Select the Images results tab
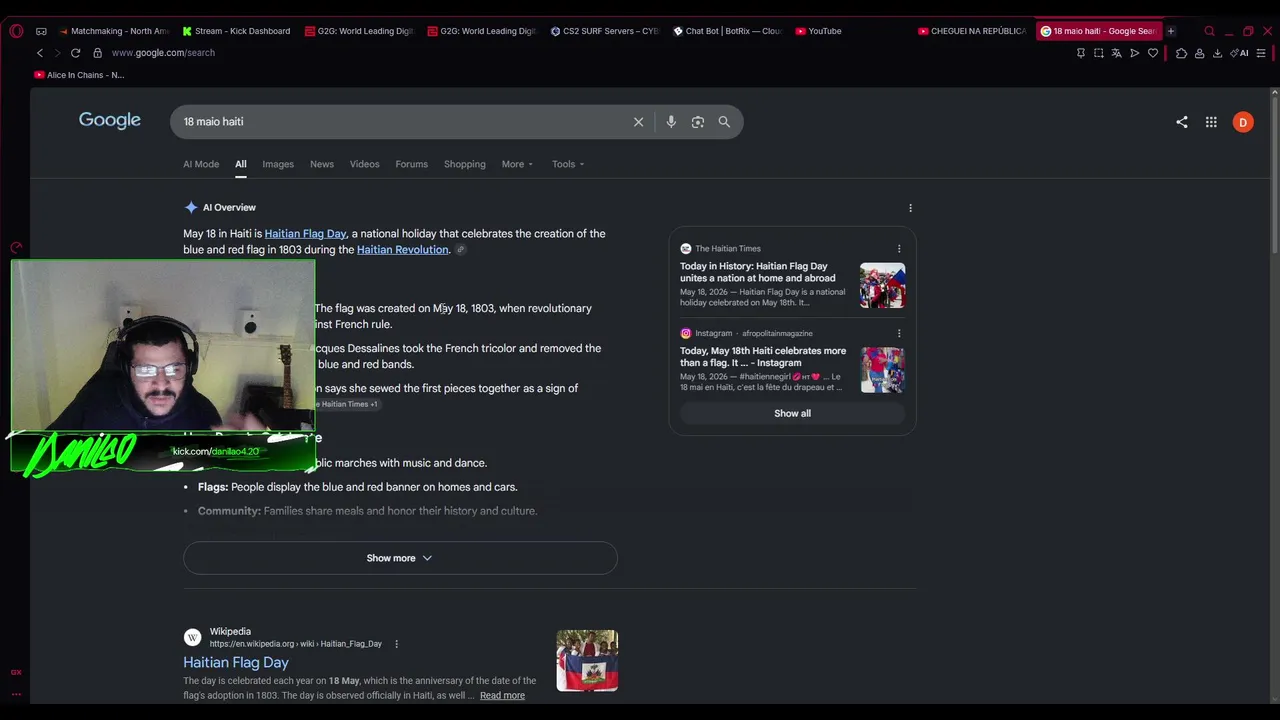This screenshot has width=1280, height=720. click(x=278, y=164)
